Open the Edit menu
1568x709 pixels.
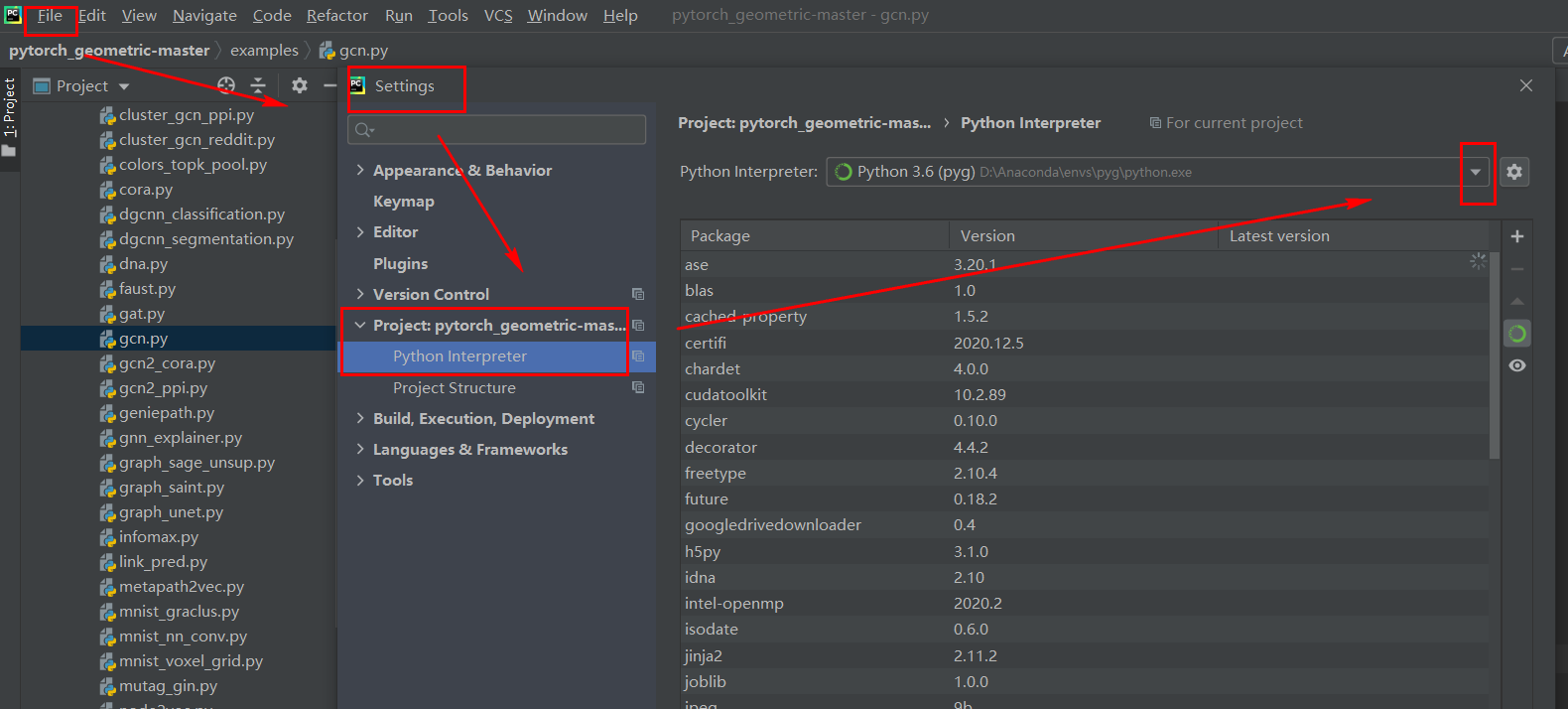[92, 16]
